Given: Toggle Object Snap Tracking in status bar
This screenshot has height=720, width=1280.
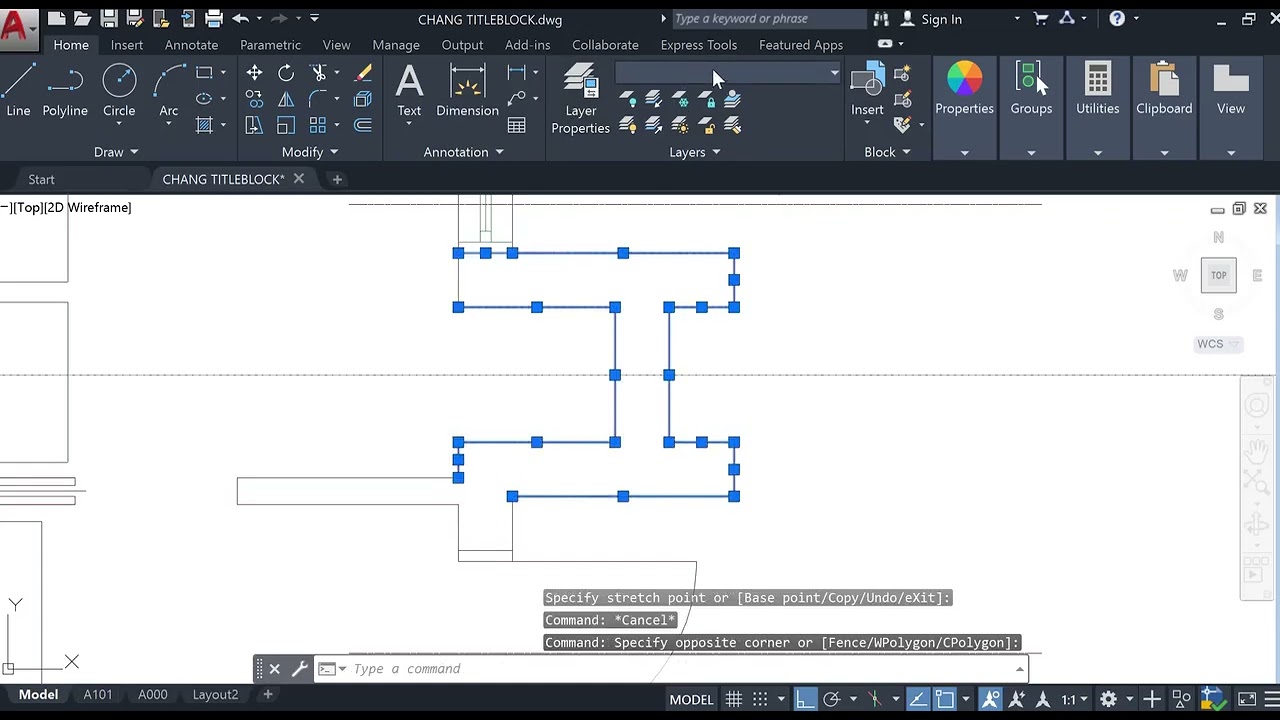Looking at the screenshot, I should tap(918, 699).
